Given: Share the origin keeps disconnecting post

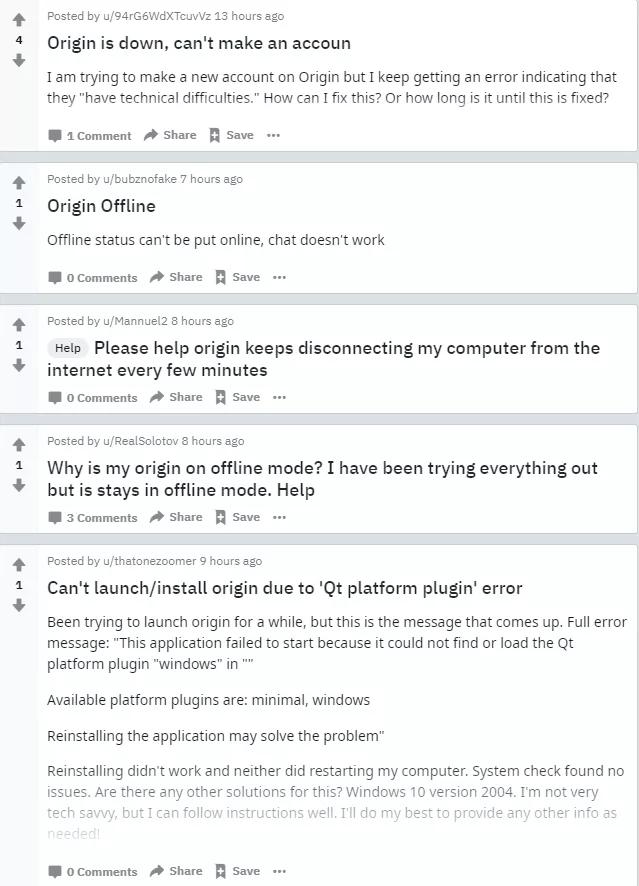Looking at the screenshot, I should (x=176, y=397).
